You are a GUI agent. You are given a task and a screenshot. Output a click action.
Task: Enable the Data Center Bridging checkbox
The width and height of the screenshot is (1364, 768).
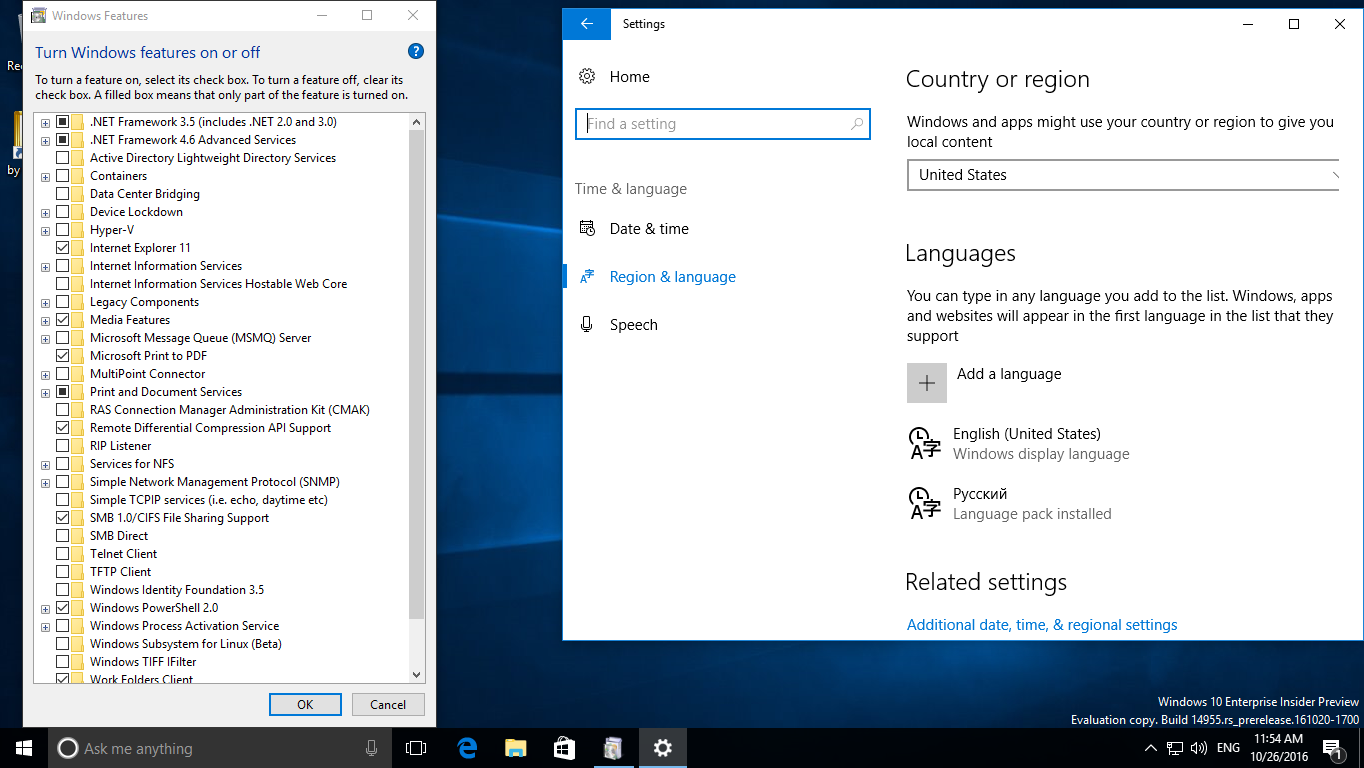[x=63, y=194]
